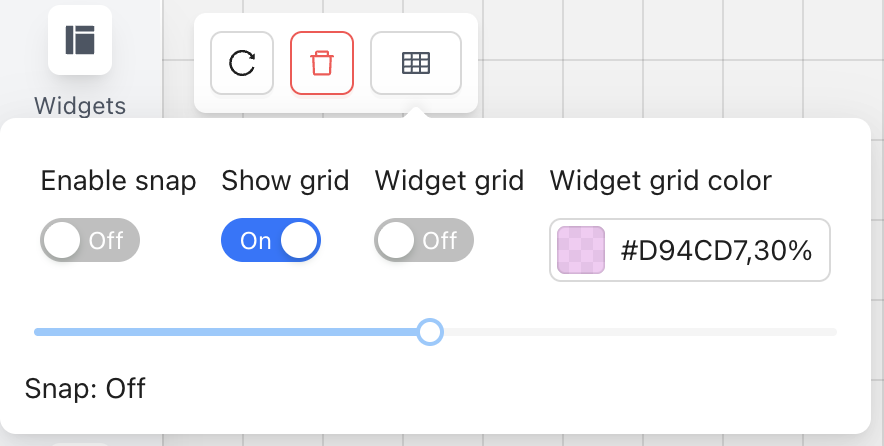
Task: Turn on the Enable snap switch
Action: (90, 241)
